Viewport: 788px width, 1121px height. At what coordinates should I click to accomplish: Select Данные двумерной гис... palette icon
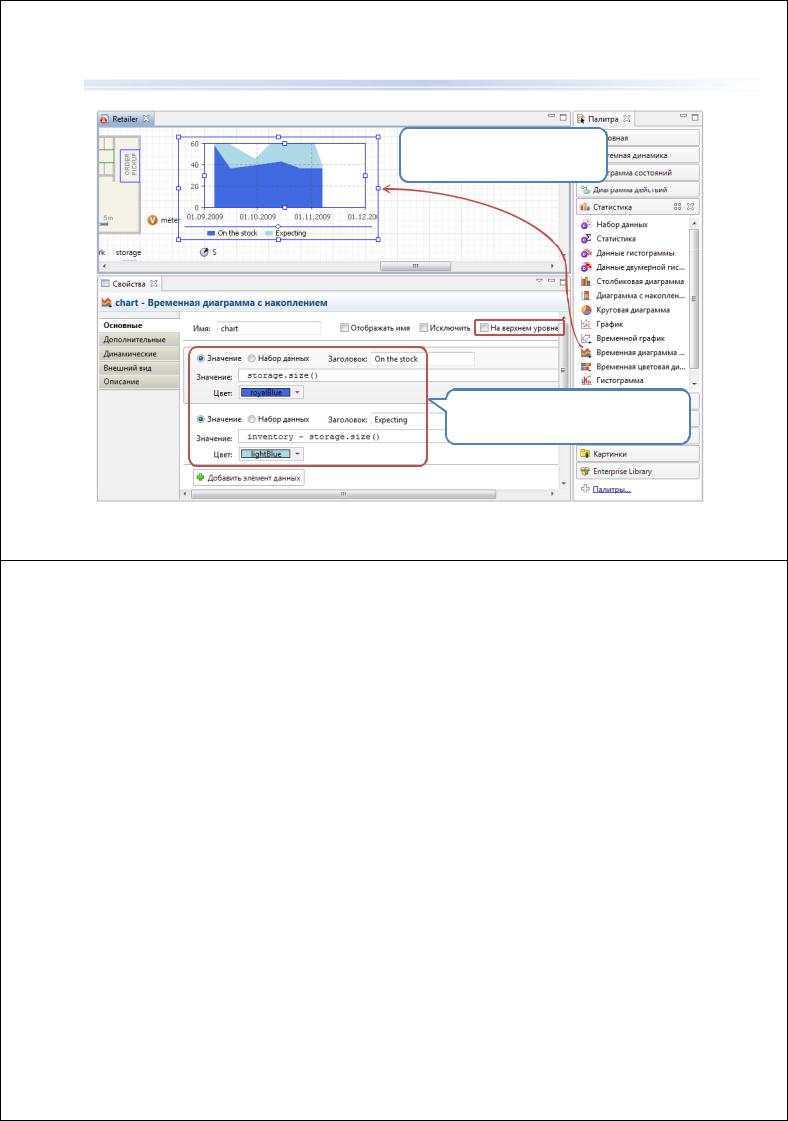click(x=586, y=267)
